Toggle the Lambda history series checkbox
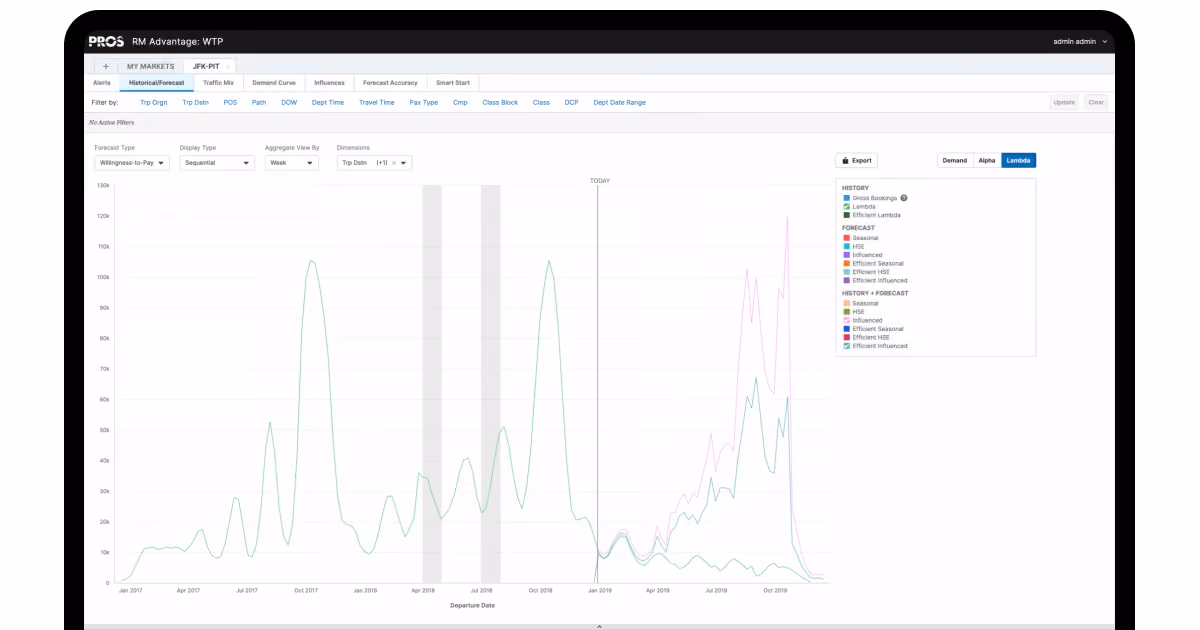The width and height of the screenshot is (1200, 630). [x=846, y=207]
